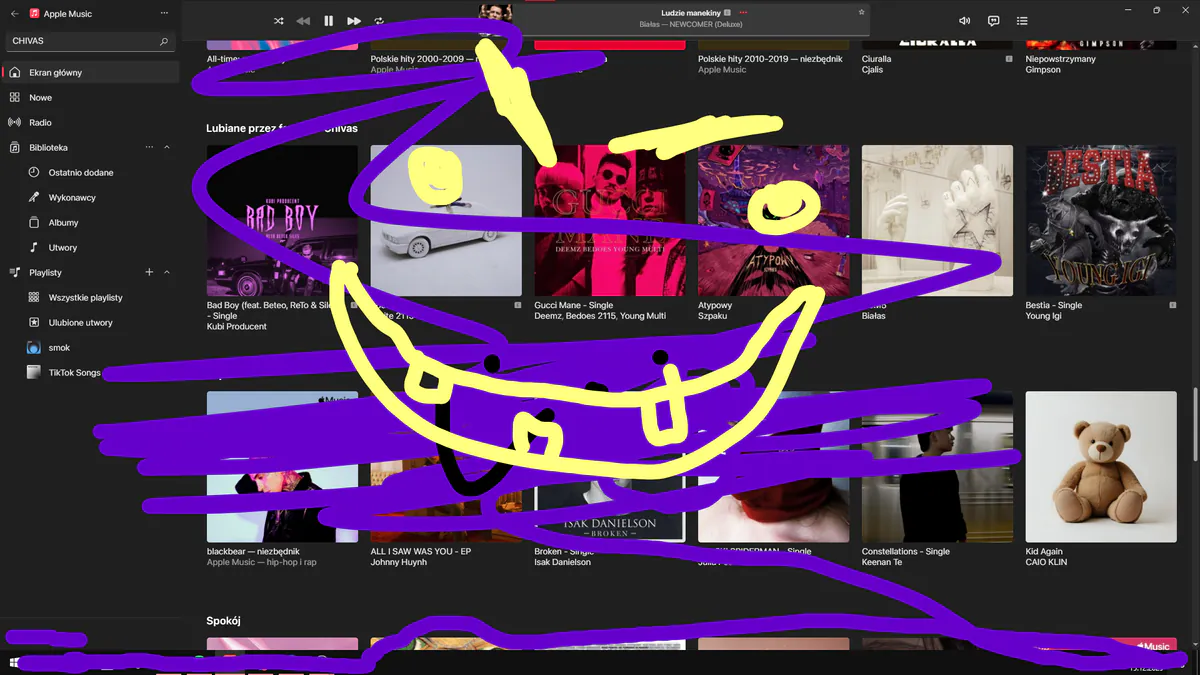Open the Ciuralla album title
Screen dimensions: 1200x675
click(876, 59)
